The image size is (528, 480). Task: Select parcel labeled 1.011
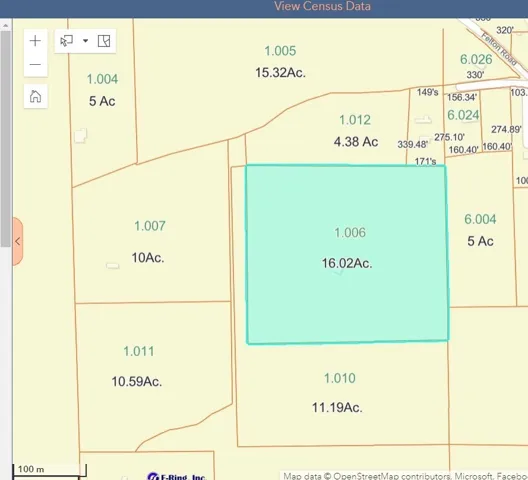pos(139,351)
